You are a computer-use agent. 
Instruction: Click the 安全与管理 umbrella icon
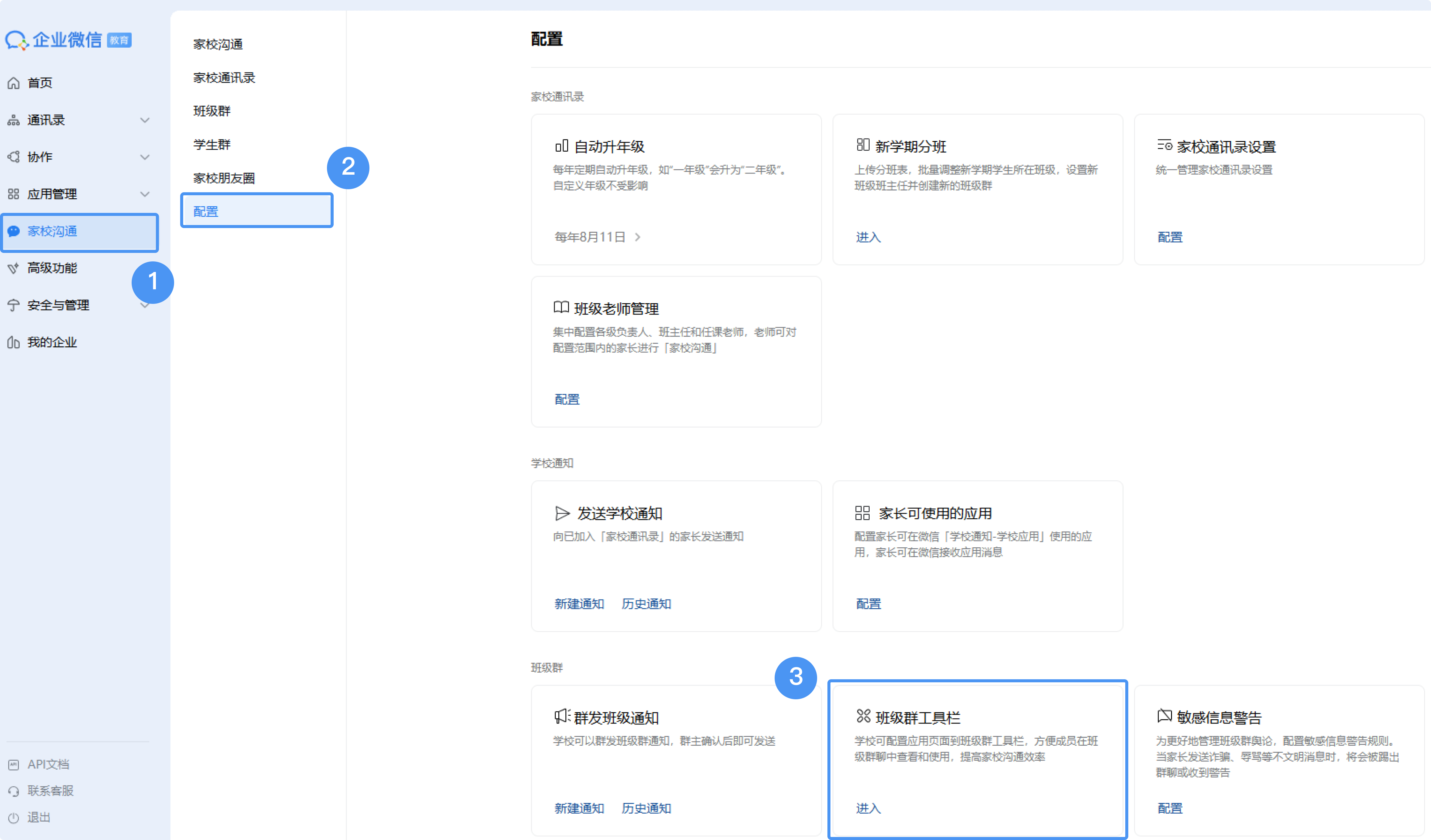coord(14,305)
